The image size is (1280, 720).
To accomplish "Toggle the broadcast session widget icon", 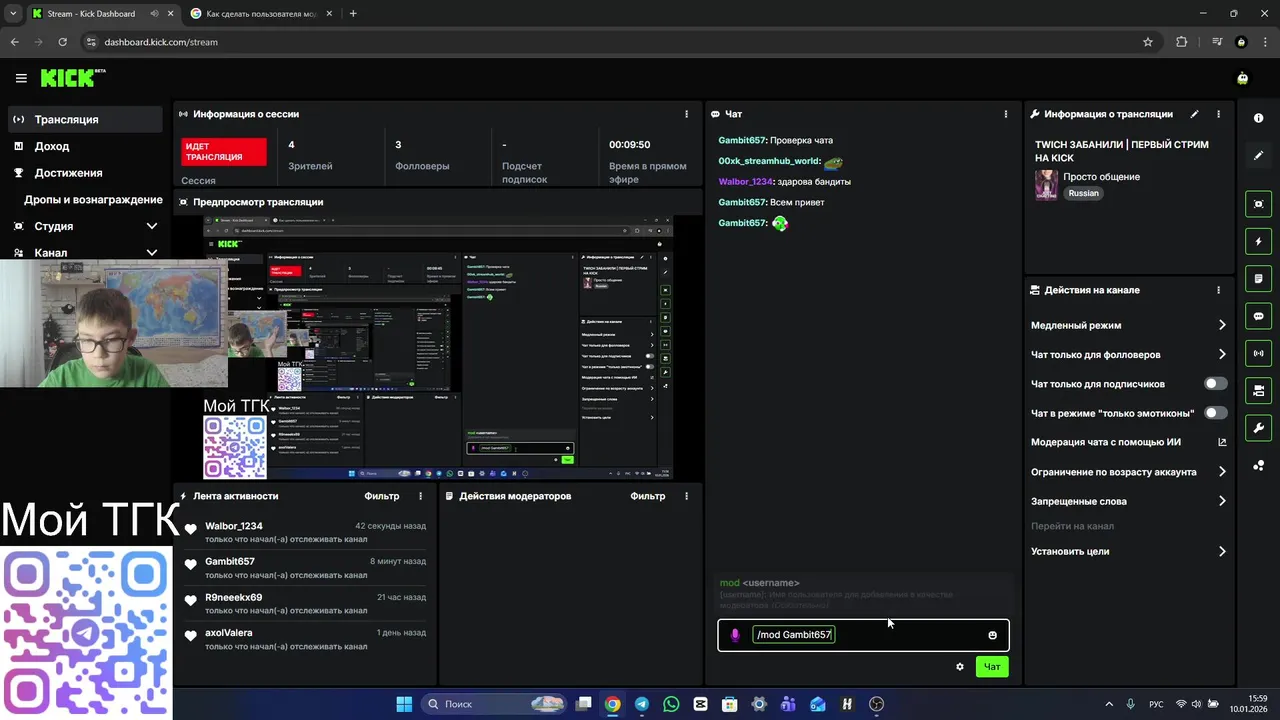I will coord(1258,353).
